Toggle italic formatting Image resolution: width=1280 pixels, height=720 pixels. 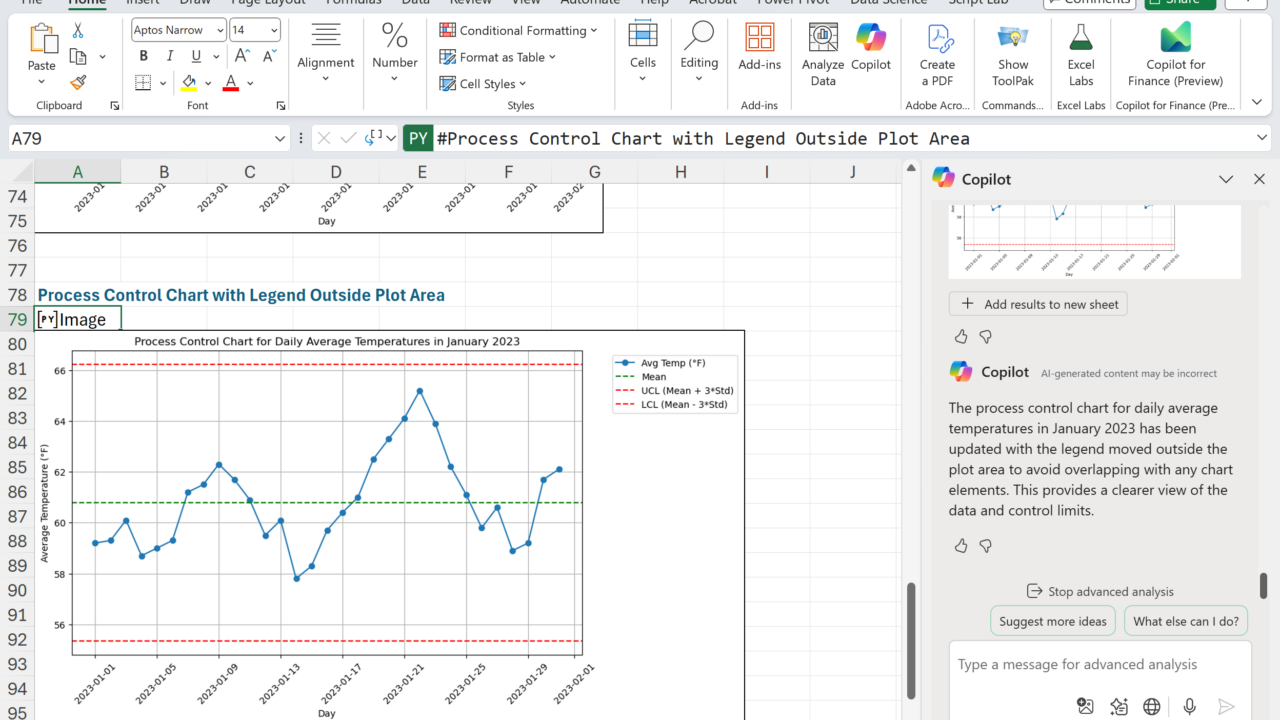pos(169,56)
